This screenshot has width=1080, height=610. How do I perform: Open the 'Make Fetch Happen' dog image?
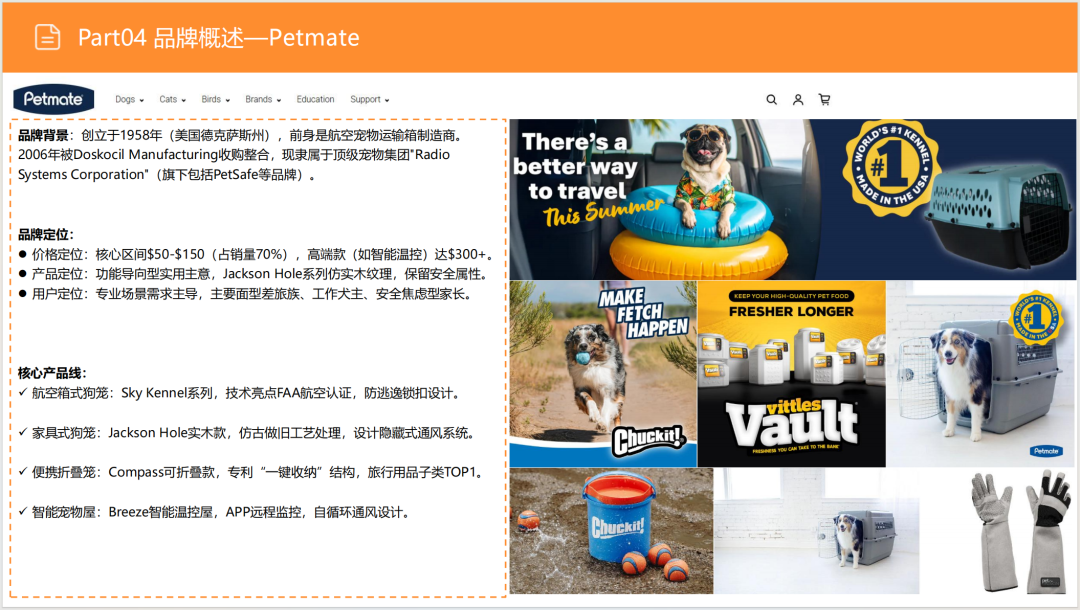click(603, 374)
